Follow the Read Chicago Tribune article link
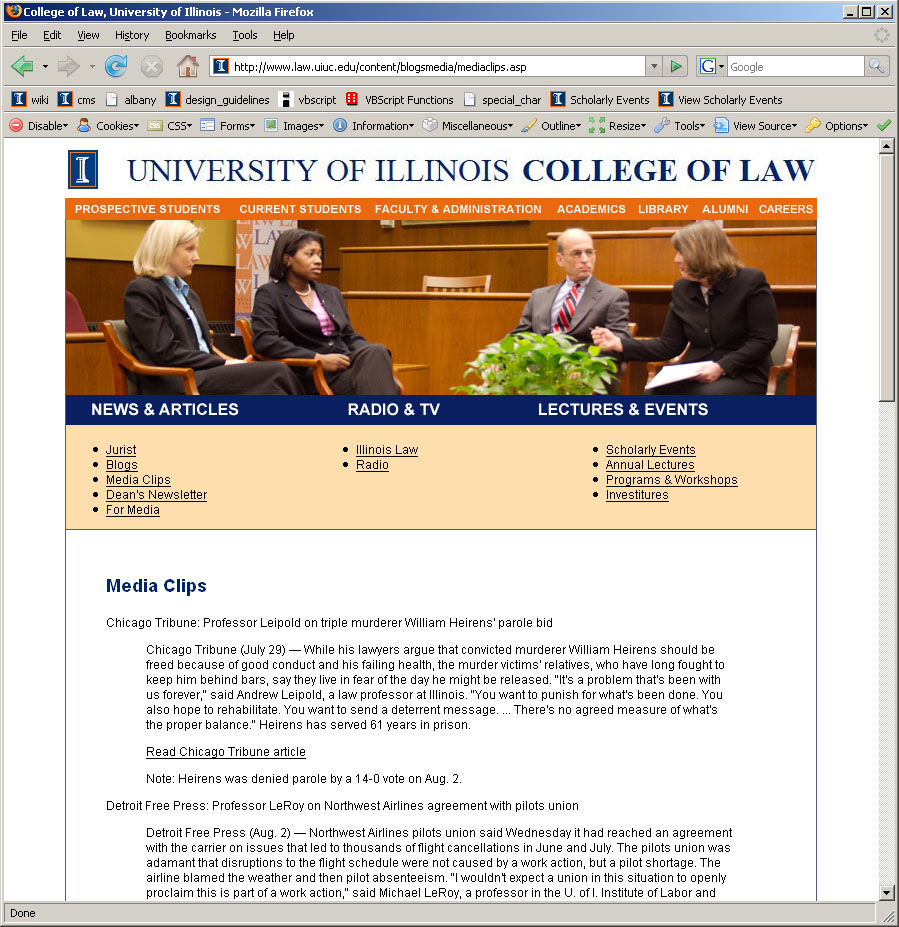Screen dimensions: 899x927 tap(226, 752)
